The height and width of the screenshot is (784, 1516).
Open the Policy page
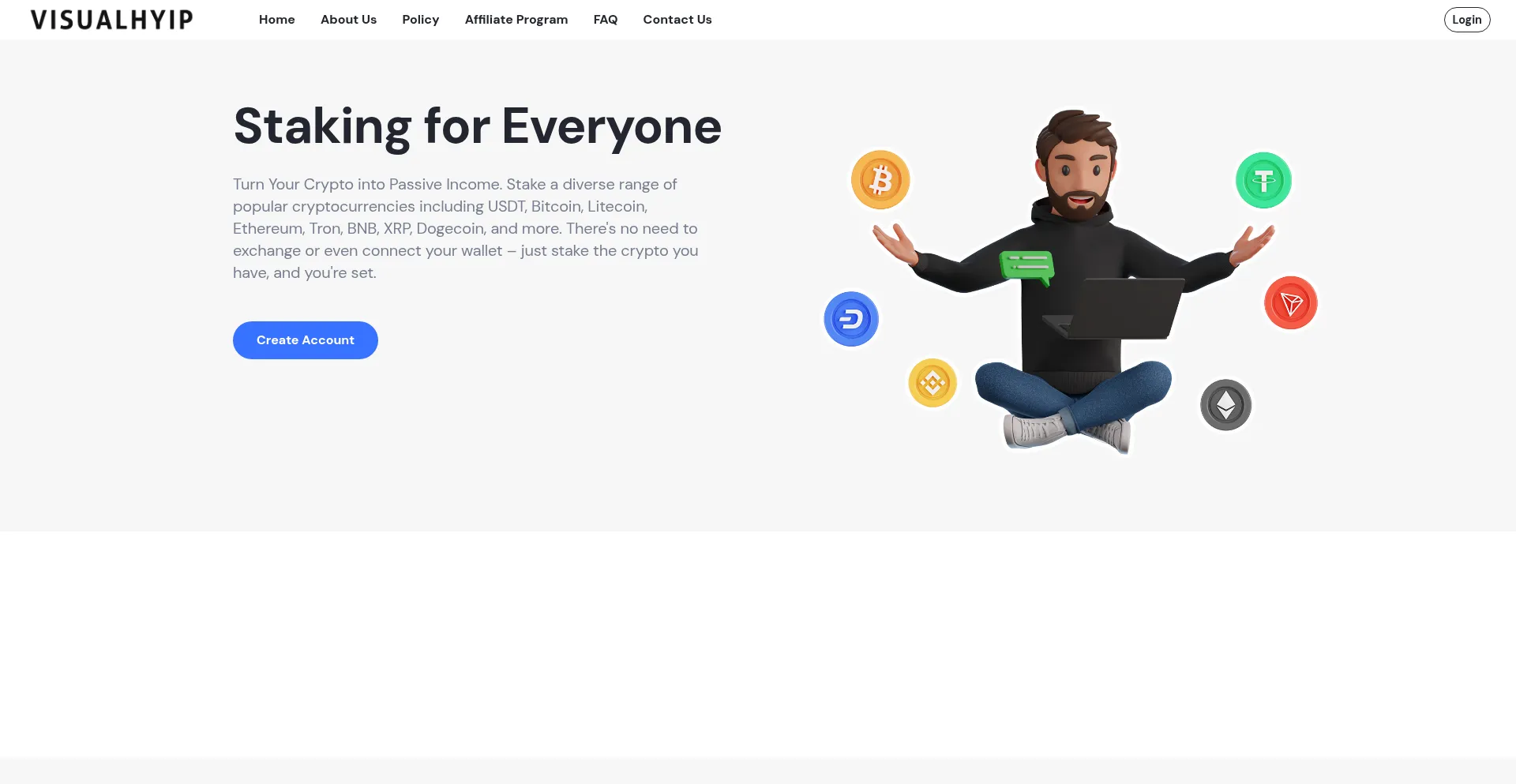[x=420, y=20]
